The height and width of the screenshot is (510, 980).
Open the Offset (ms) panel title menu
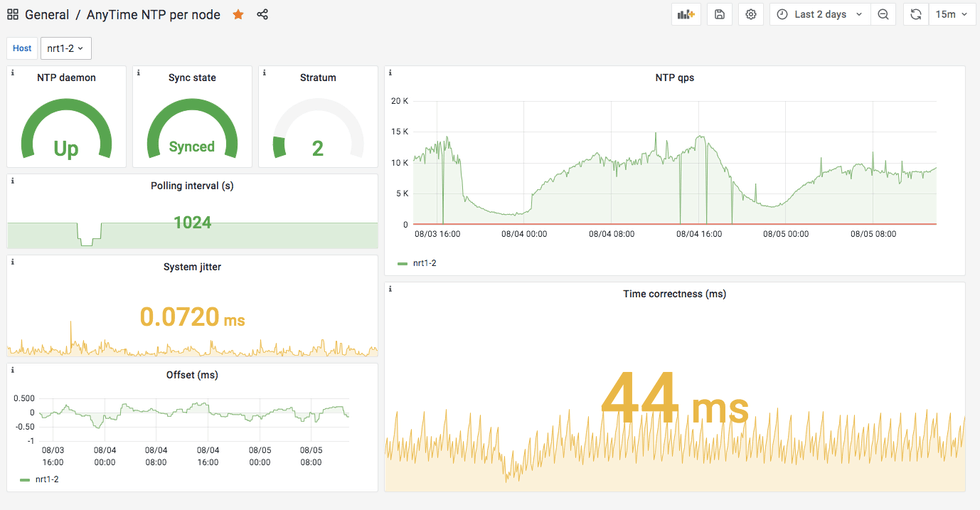click(x=192, y=375)
